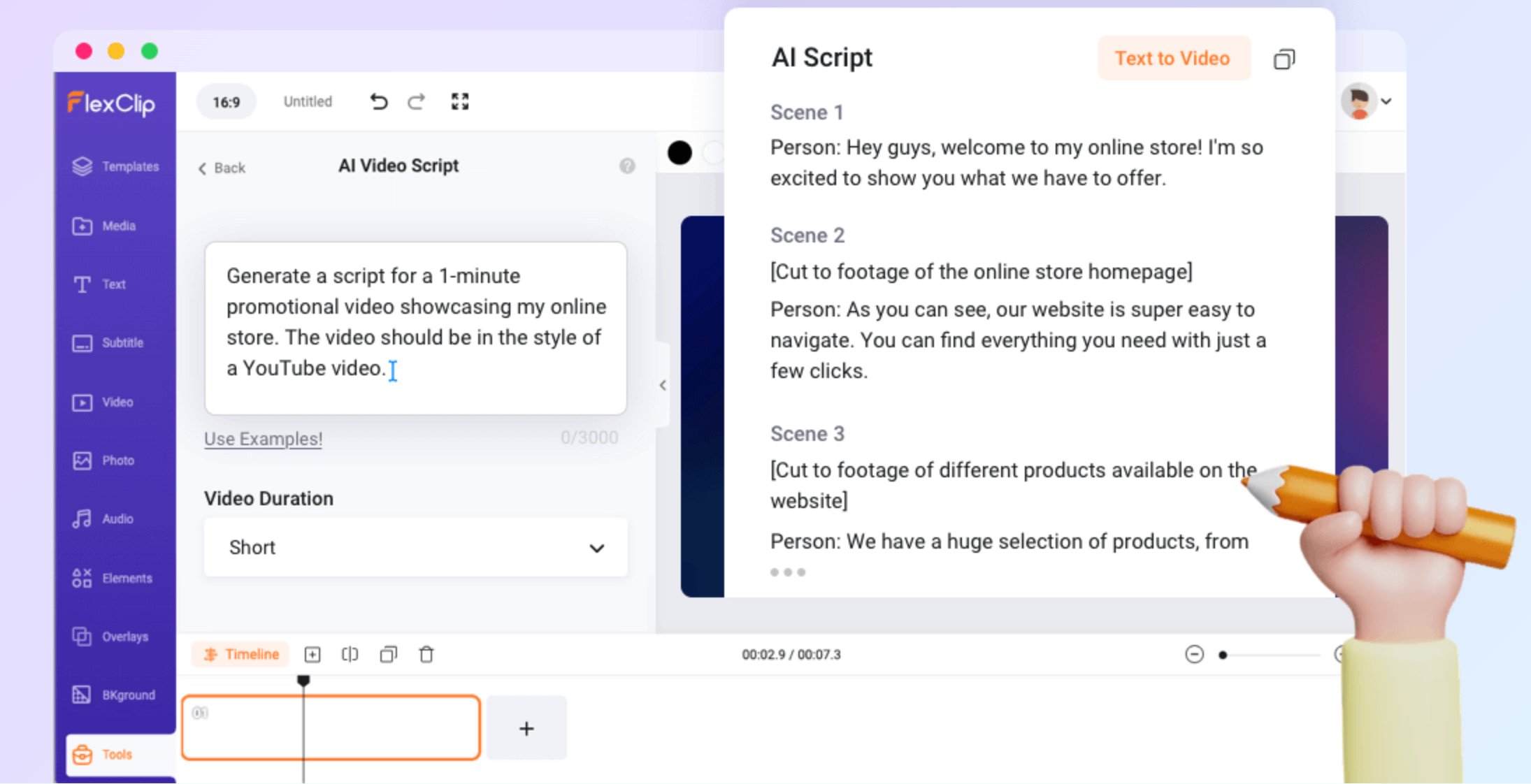Click the Text to Video button
Screen dimensions: 1531x784
point(1172,59)
